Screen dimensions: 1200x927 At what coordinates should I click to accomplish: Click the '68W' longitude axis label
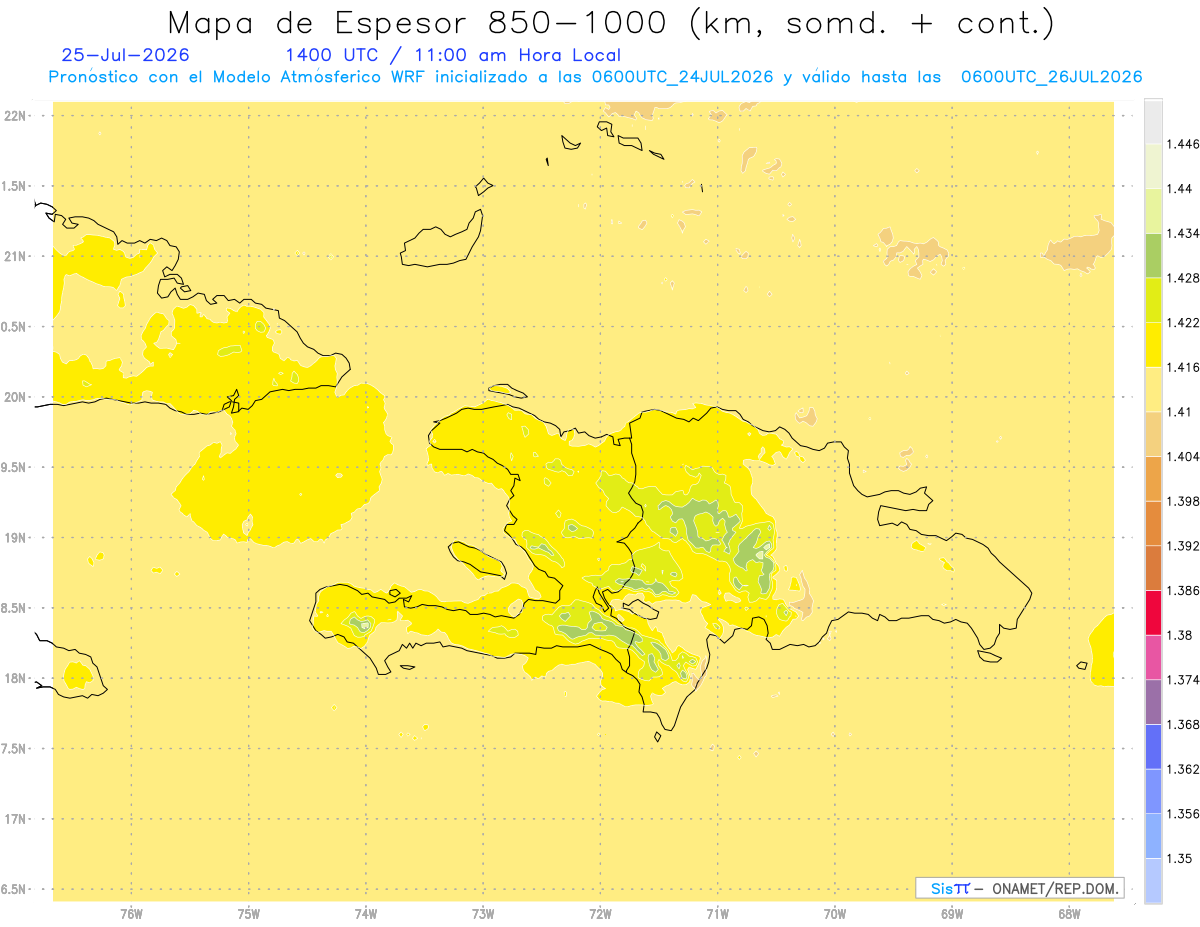click(1069, 913)
